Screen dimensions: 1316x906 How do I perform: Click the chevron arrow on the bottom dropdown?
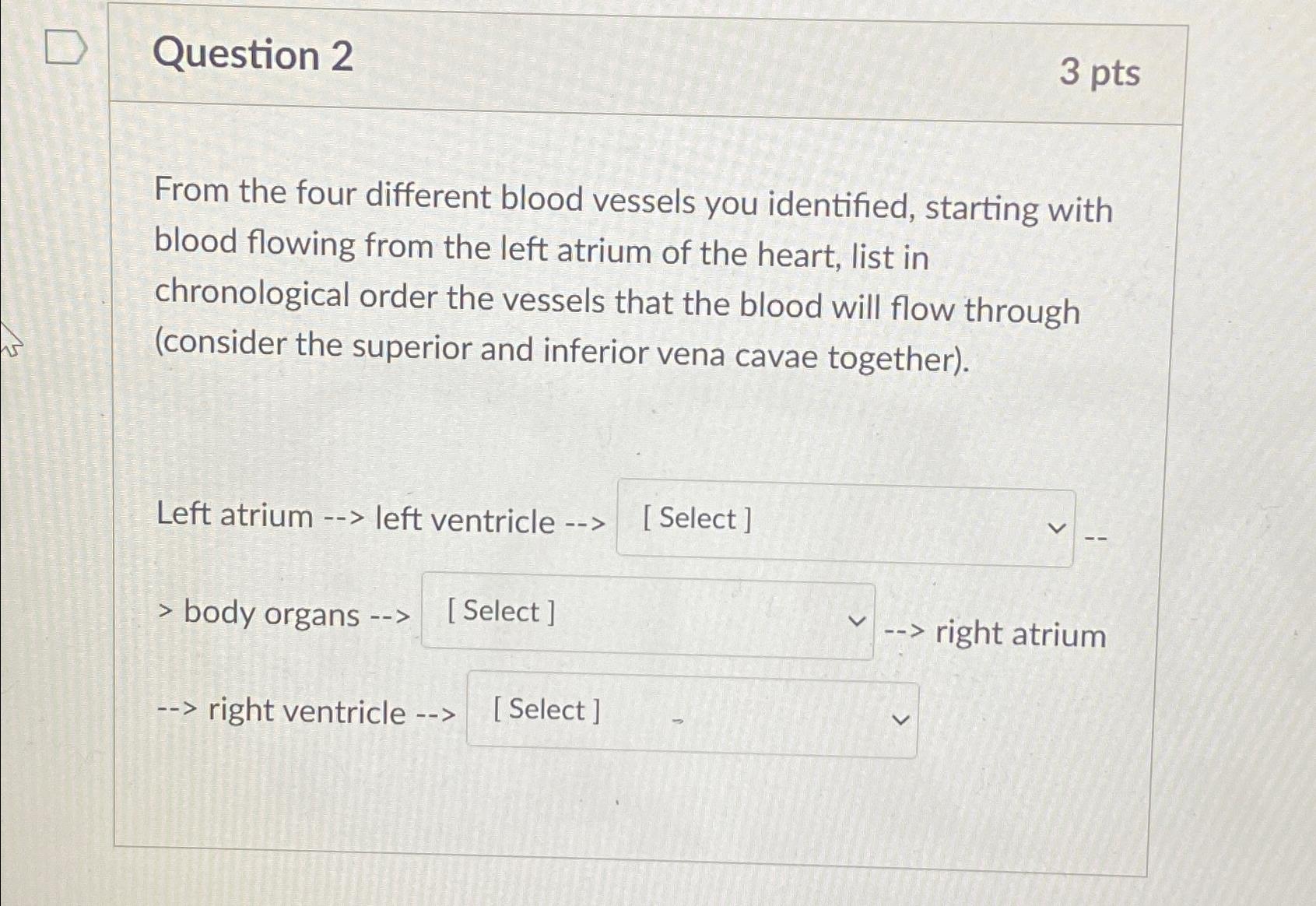[901, 720]
